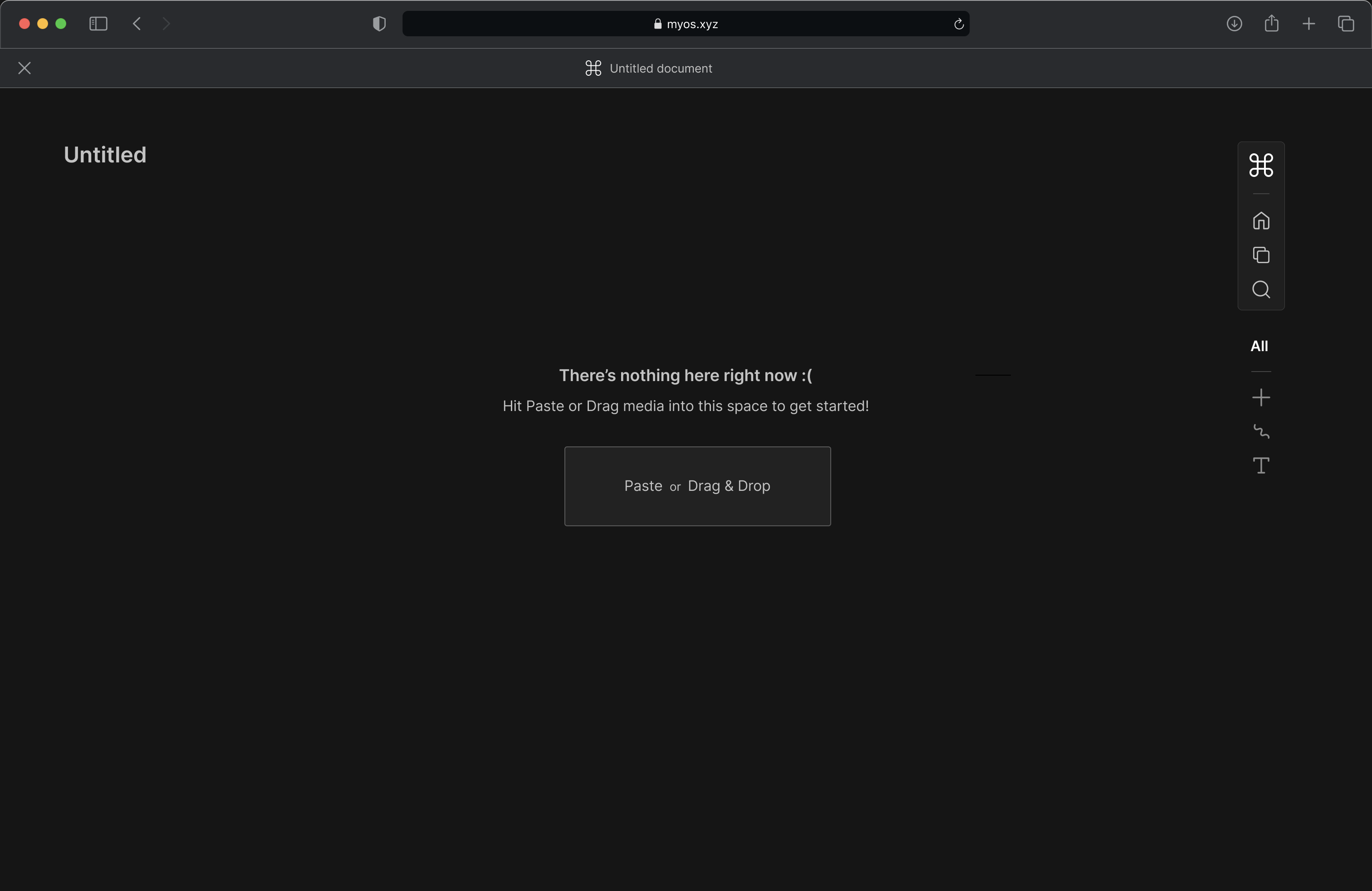Screen dimensions: 1372x891
Task: Click the command symbol logo in sidebar
Action: click(1261, 166)
